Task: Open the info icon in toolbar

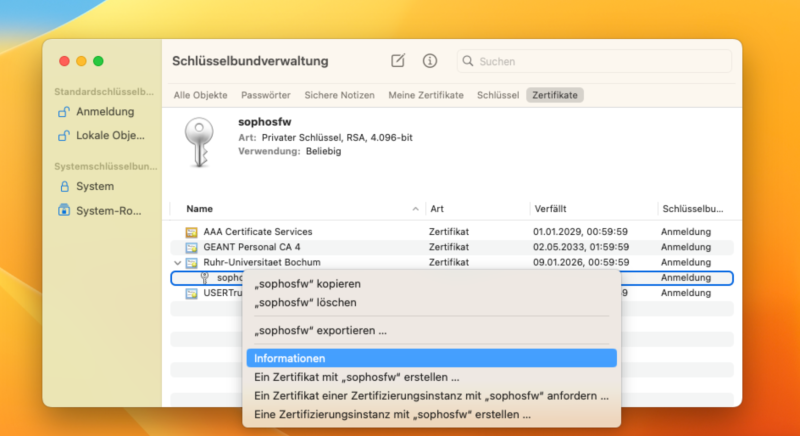Action: click(x=430, y=61)
